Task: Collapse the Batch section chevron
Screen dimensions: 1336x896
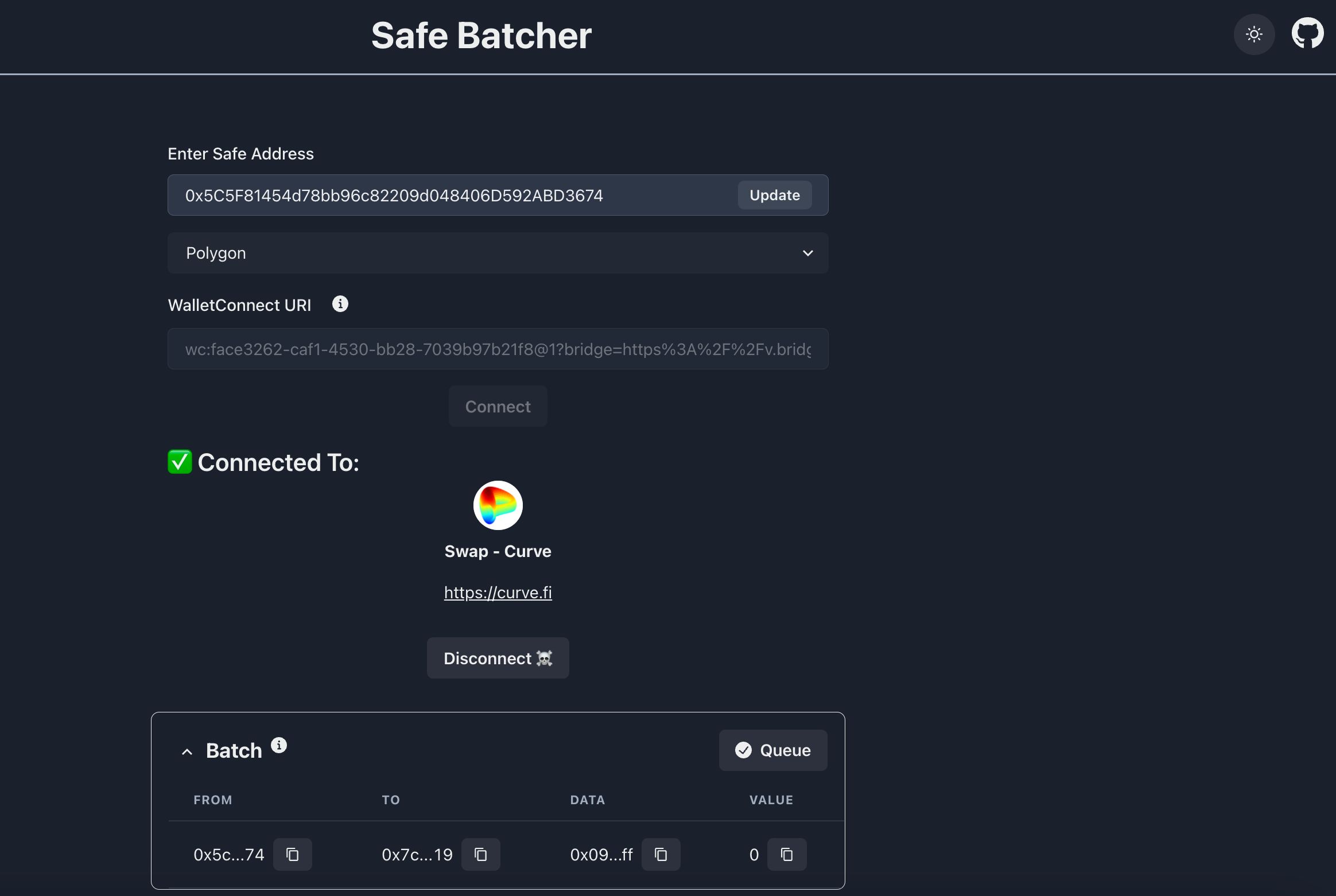Action: pyautogui.click(x=187, y=751)
